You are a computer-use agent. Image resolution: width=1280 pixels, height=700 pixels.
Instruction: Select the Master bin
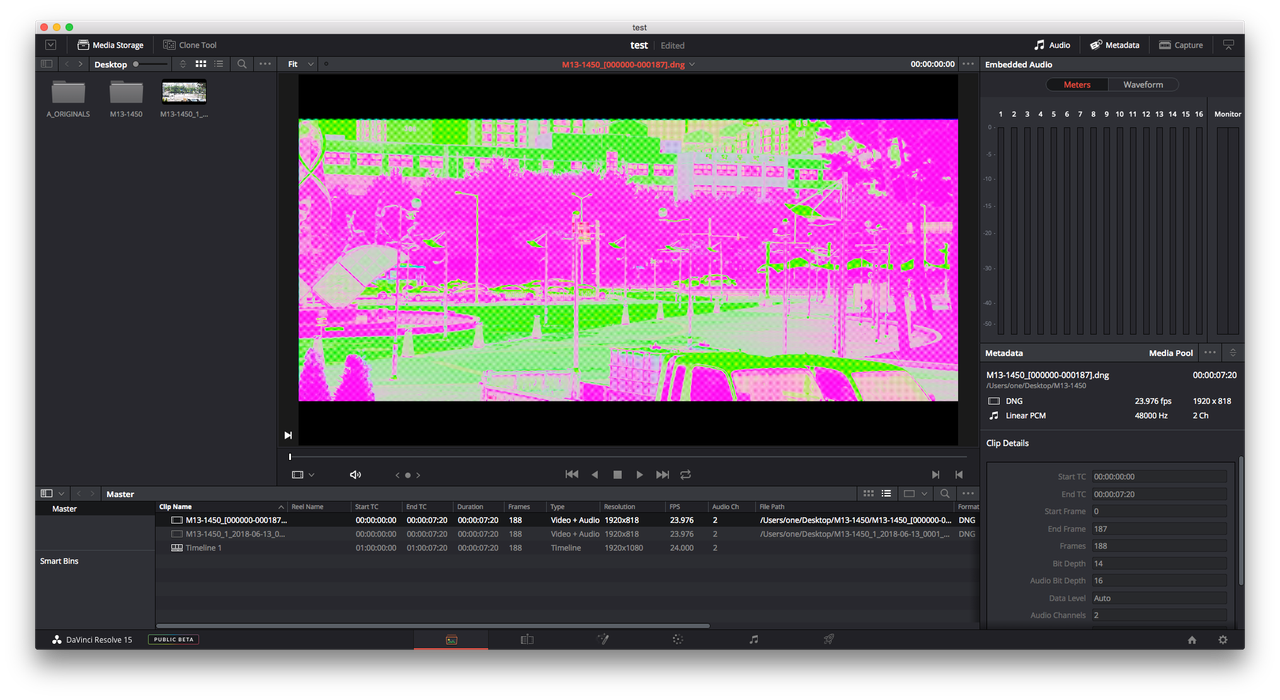tap(95, 509)
